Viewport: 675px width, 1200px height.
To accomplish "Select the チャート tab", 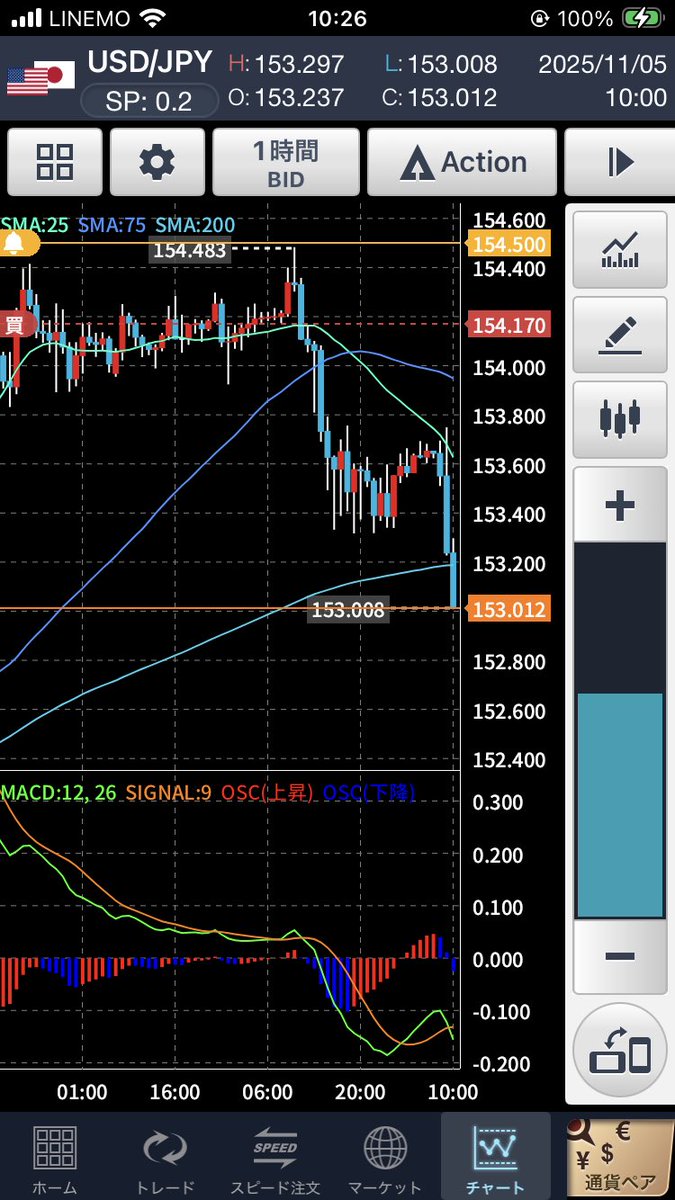I will tap(495, 1156).
